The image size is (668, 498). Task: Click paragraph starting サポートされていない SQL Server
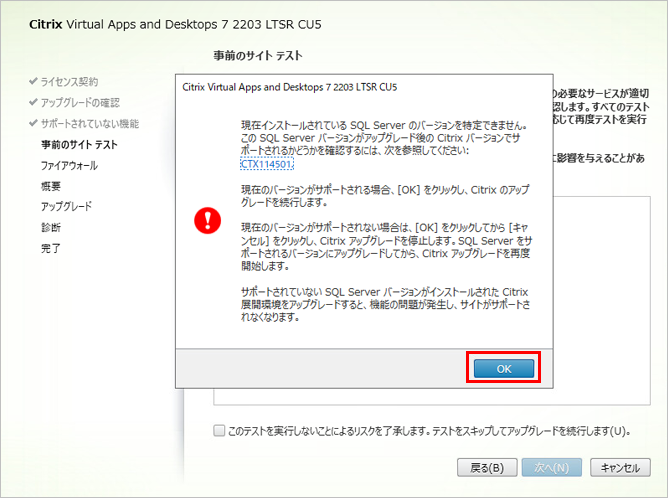[x=386, y=305]
